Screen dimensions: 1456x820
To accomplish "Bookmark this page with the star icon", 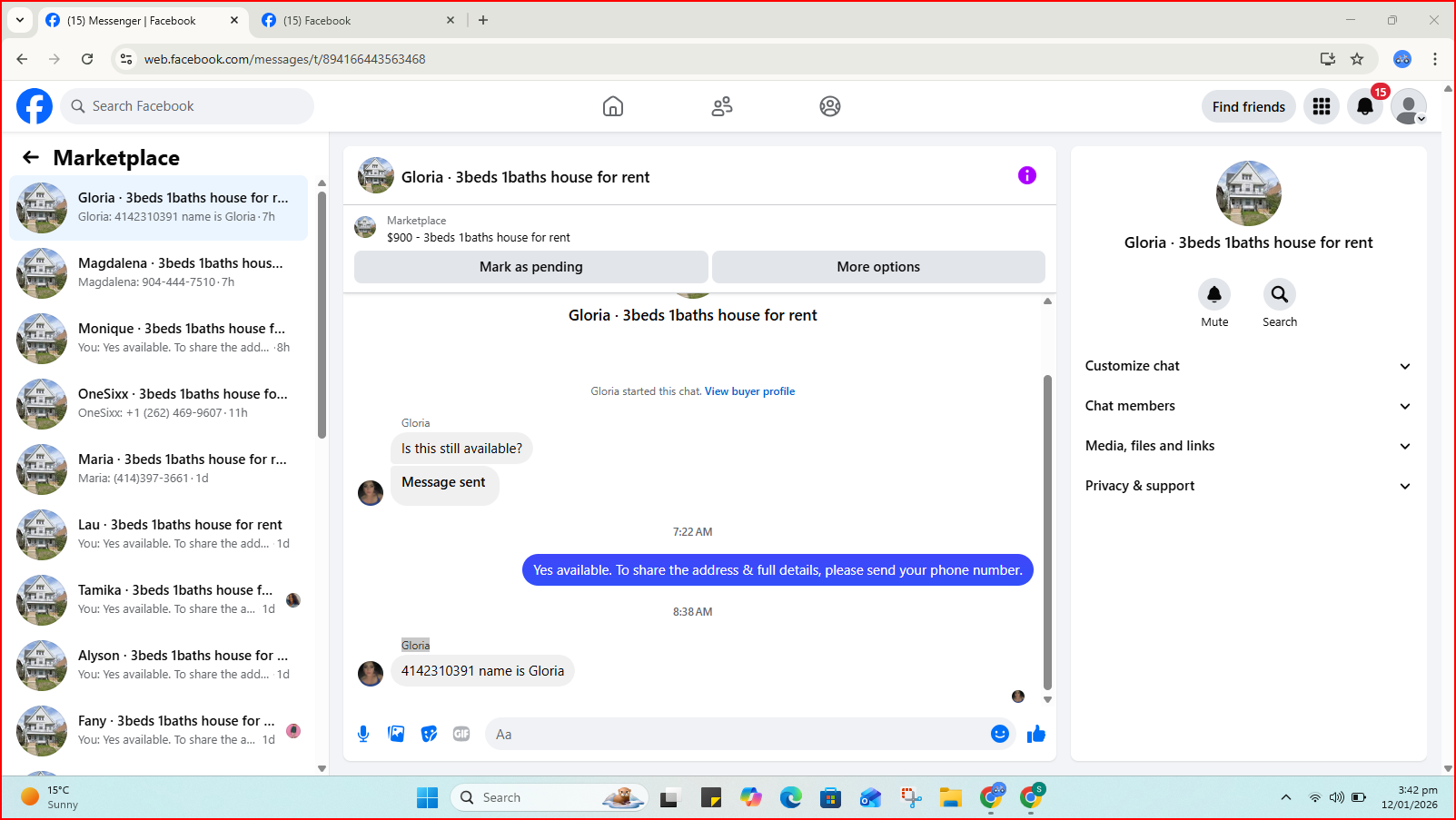I will tap(1357, 59).
